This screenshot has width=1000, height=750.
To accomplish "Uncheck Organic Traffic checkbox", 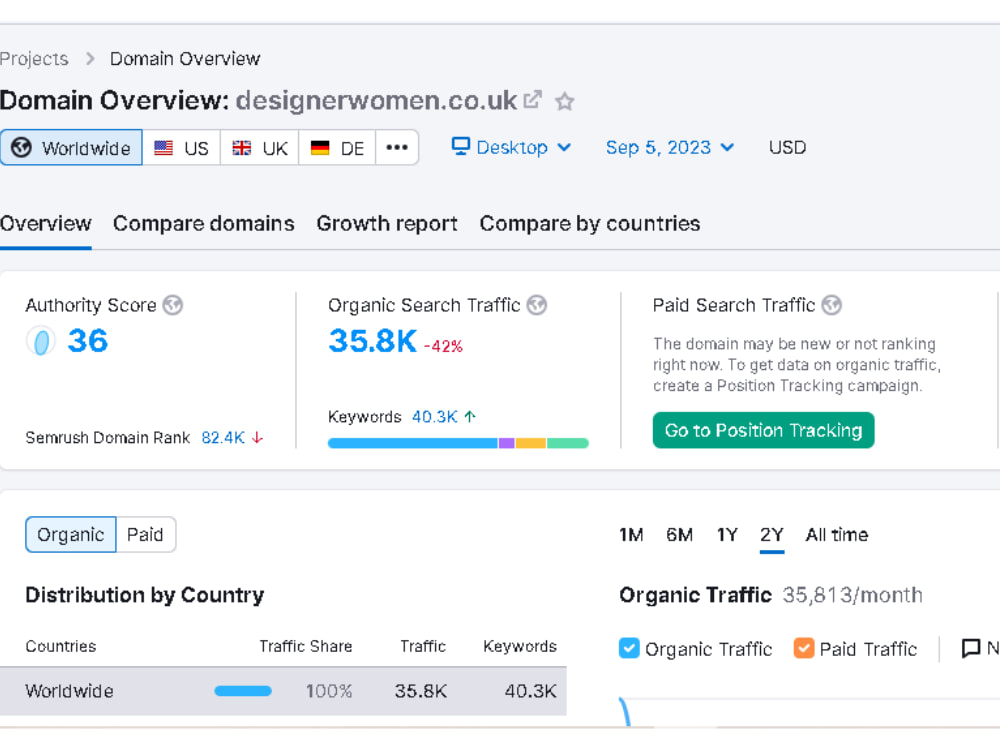I will pos(629,648).
